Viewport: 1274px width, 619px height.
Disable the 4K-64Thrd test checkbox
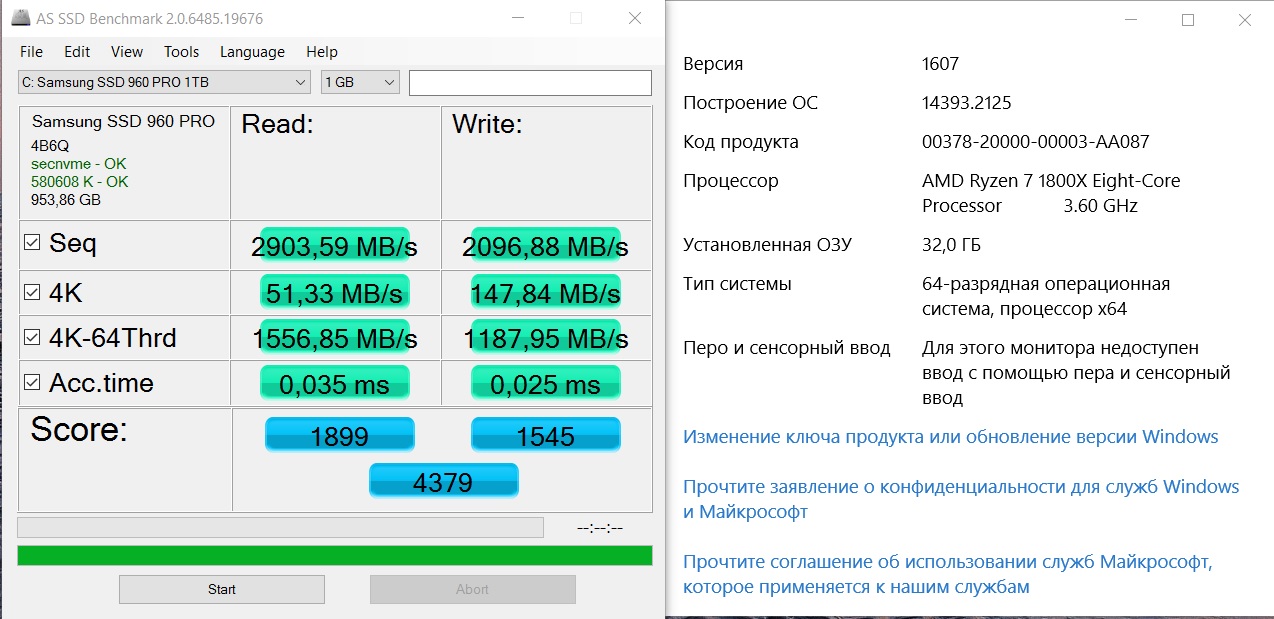(32, 338)
